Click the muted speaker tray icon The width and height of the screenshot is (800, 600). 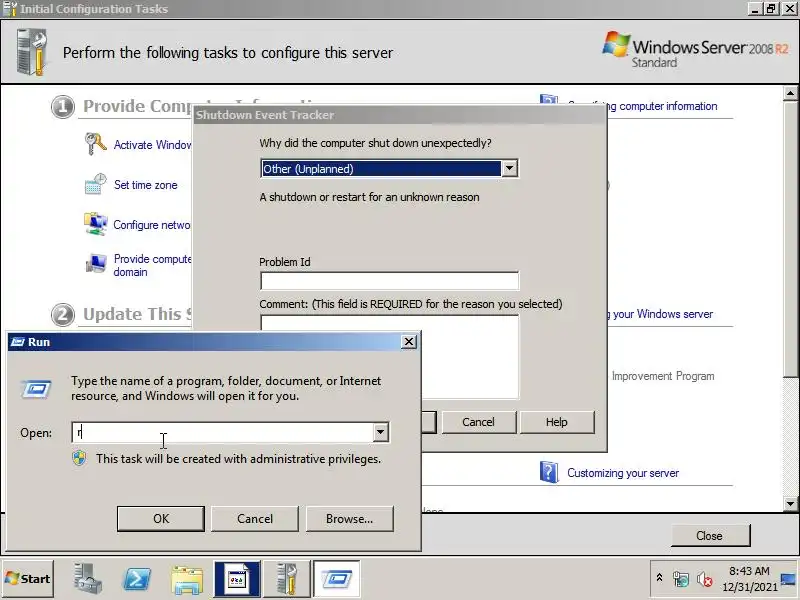704,579
